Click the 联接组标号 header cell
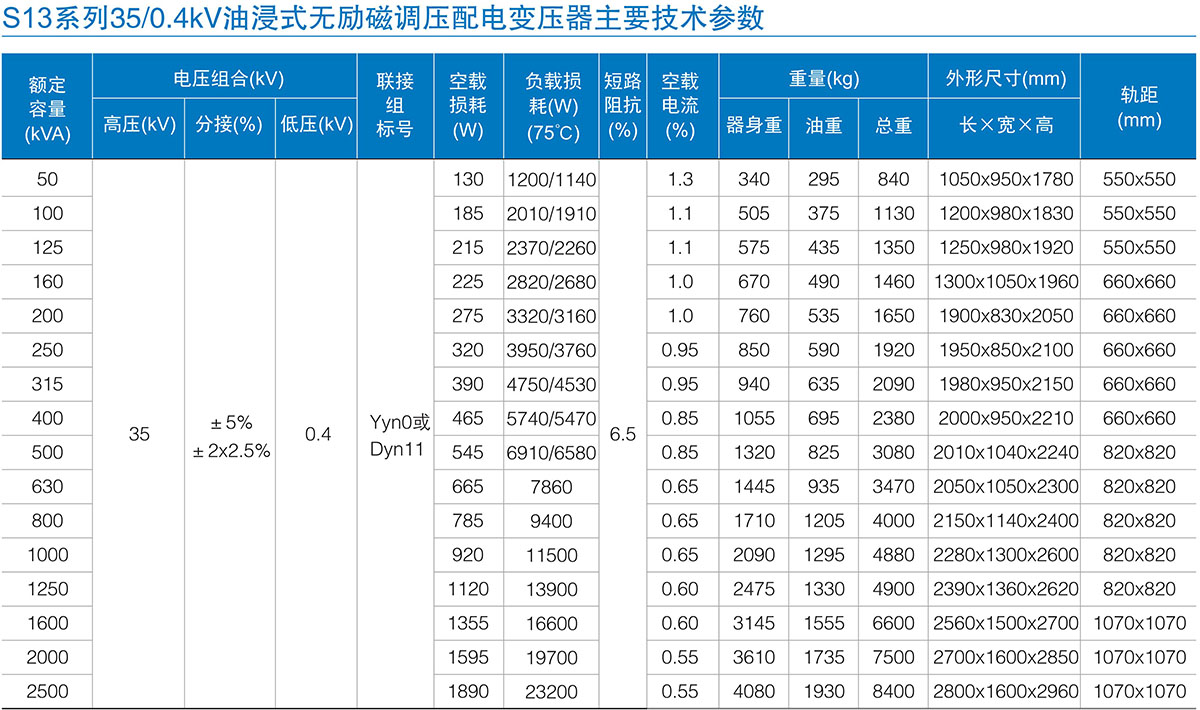 tap(395, 106)
